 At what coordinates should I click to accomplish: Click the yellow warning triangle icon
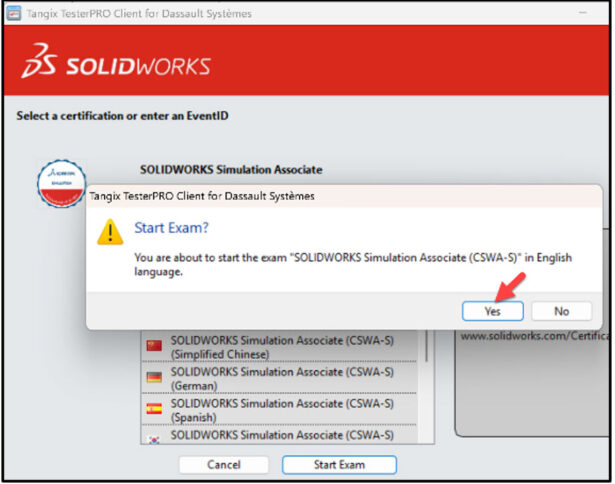pyautogui.click(x=110, y=232)
